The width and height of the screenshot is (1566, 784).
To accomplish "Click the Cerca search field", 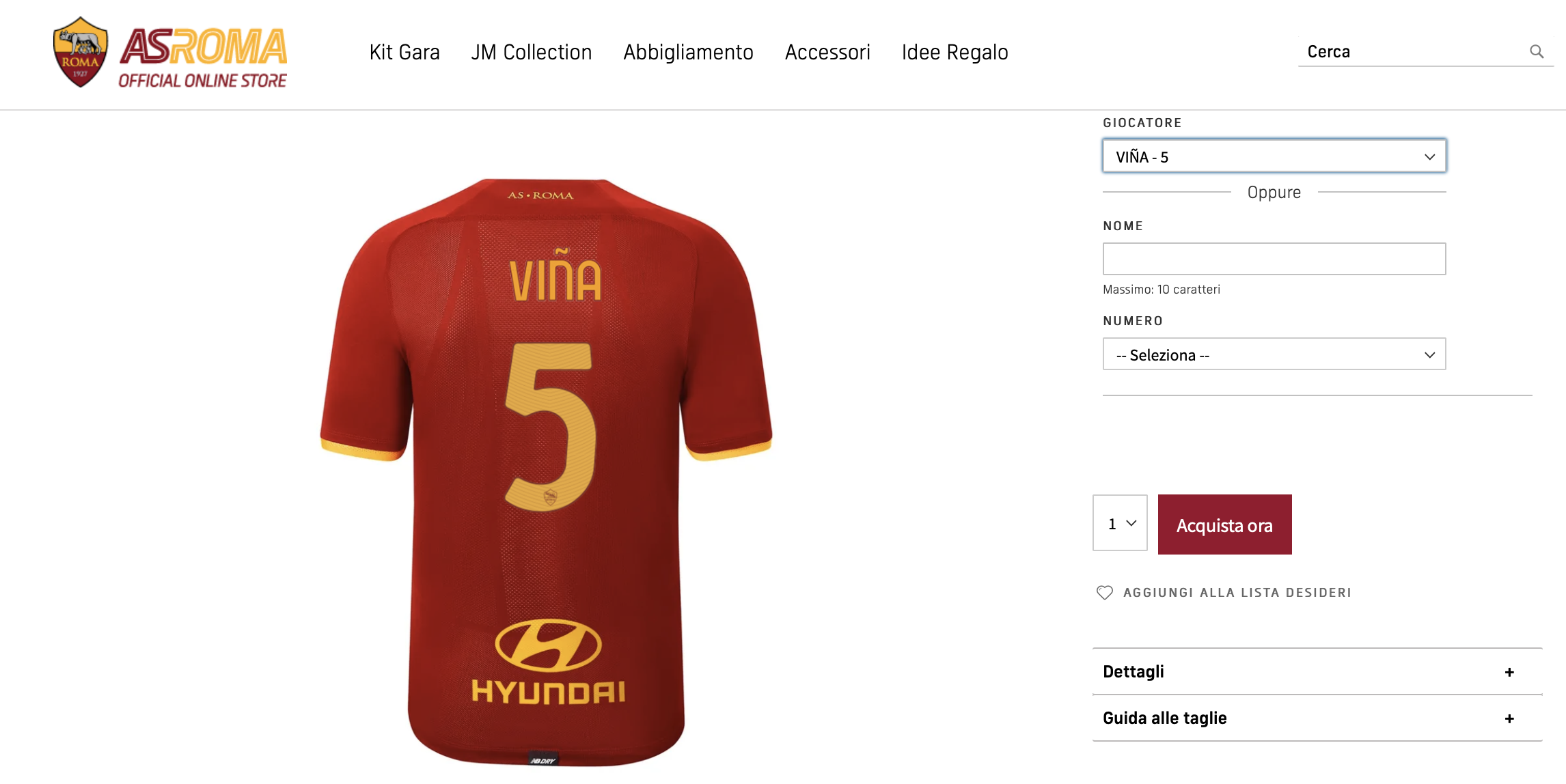I will 1414,52.
